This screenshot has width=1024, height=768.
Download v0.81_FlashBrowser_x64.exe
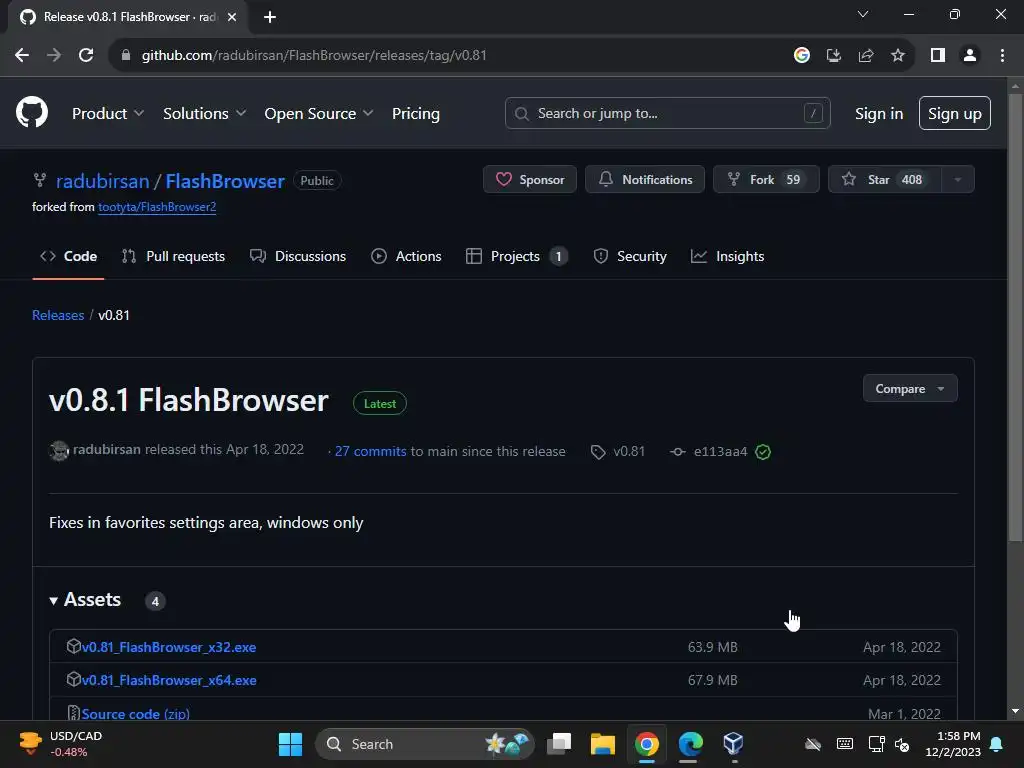click(168, 680)
